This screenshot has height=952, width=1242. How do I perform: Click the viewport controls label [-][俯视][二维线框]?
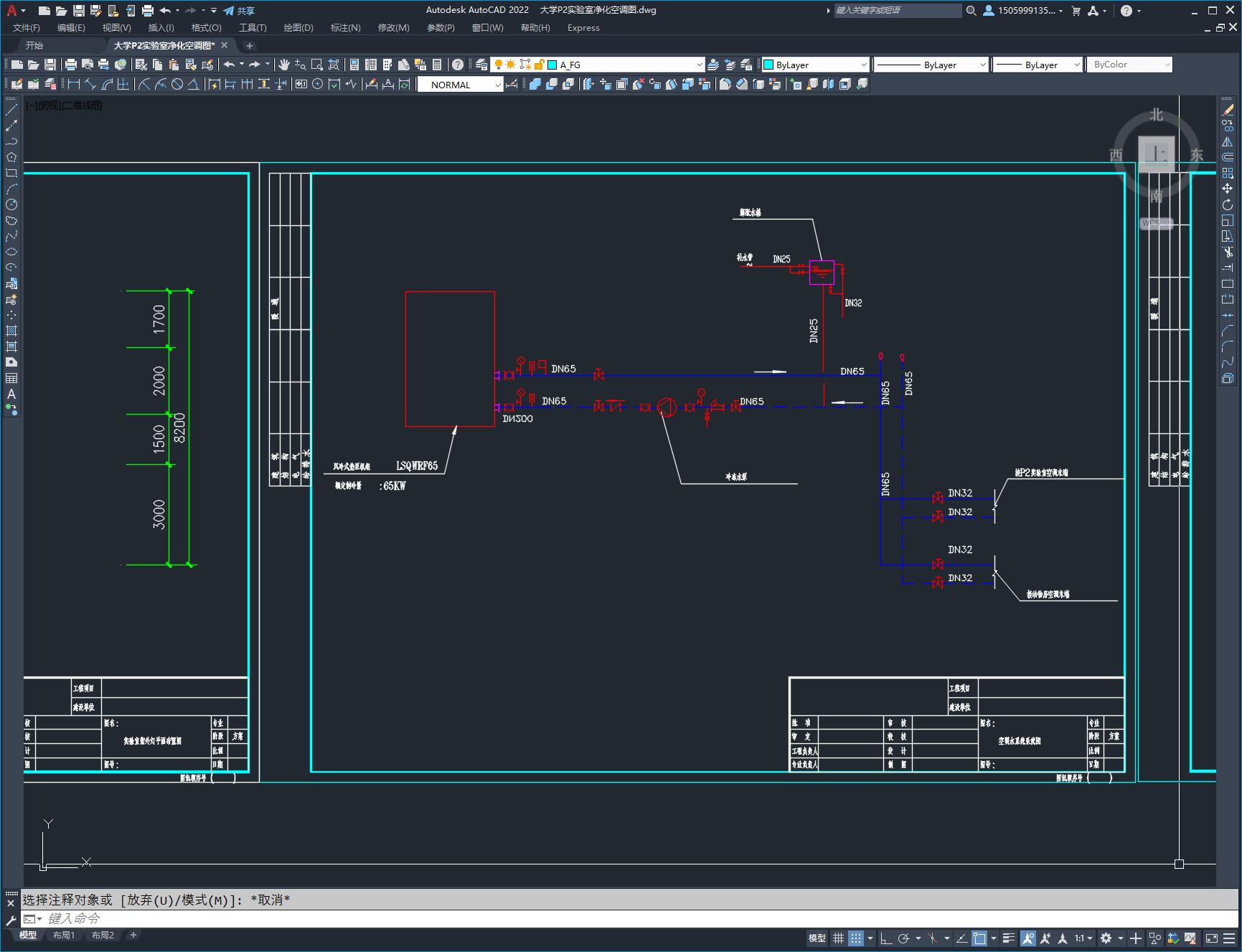64,105
